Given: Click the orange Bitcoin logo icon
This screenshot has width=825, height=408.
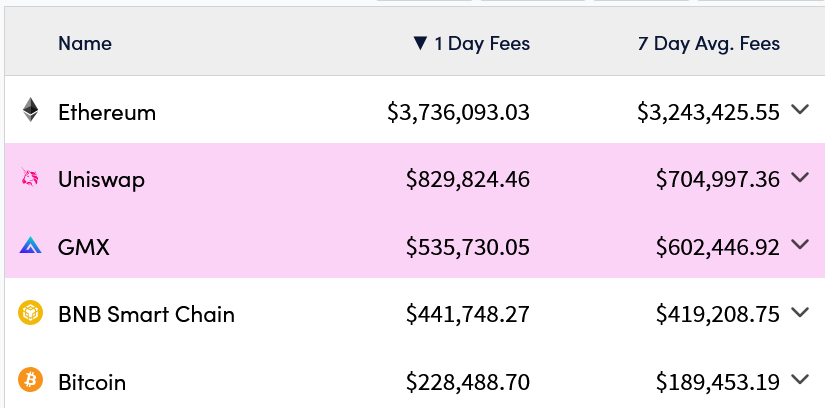Looking at the screenshot, I should (30, 380).
